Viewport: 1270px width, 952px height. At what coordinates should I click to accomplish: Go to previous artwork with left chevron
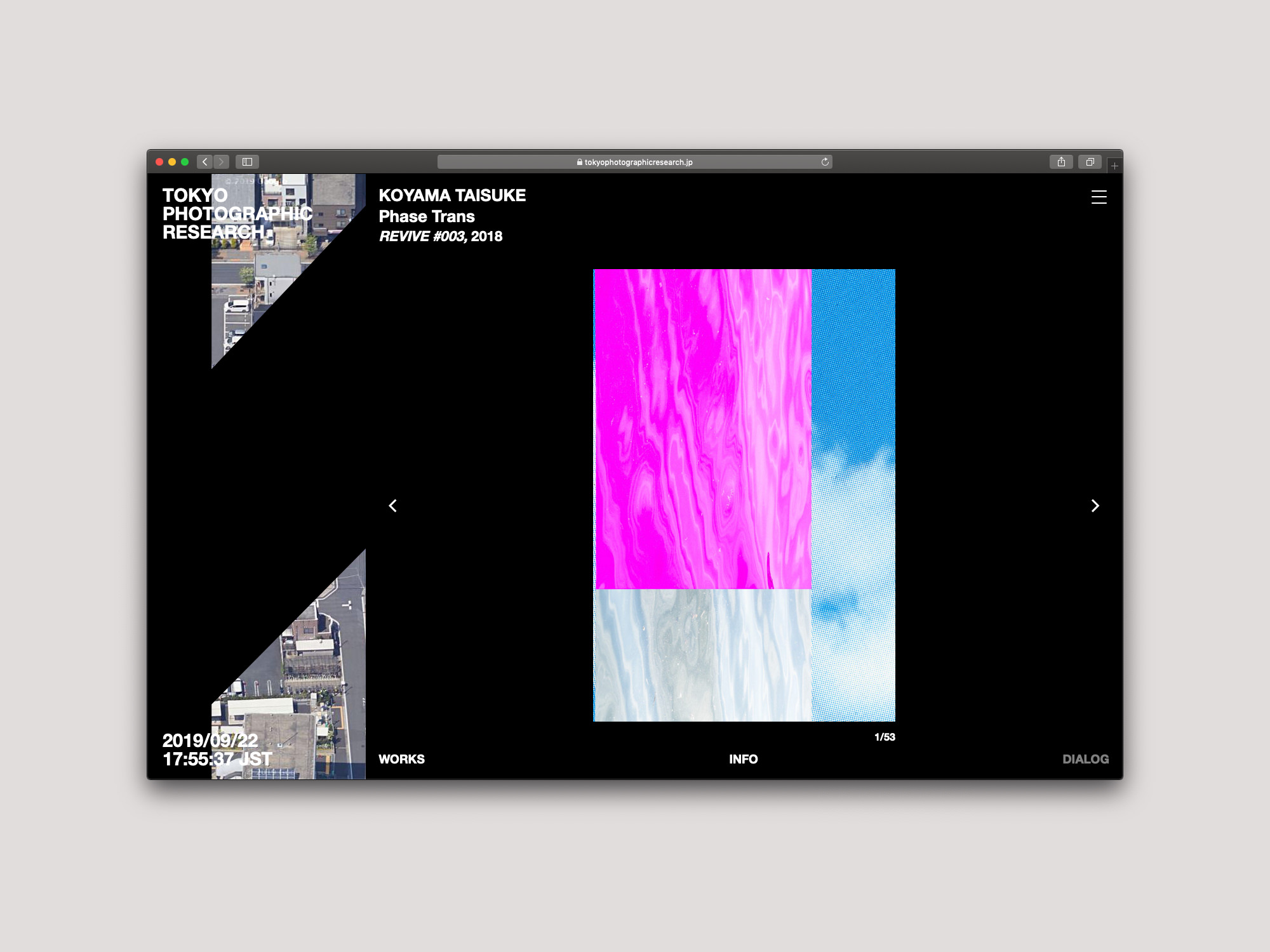pos(393,506)
